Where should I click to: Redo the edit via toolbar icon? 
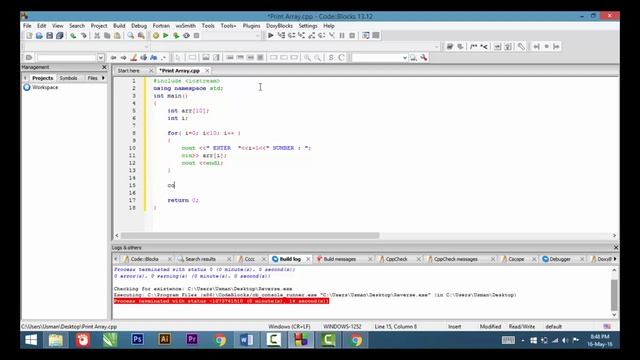(x=83, y=36)
